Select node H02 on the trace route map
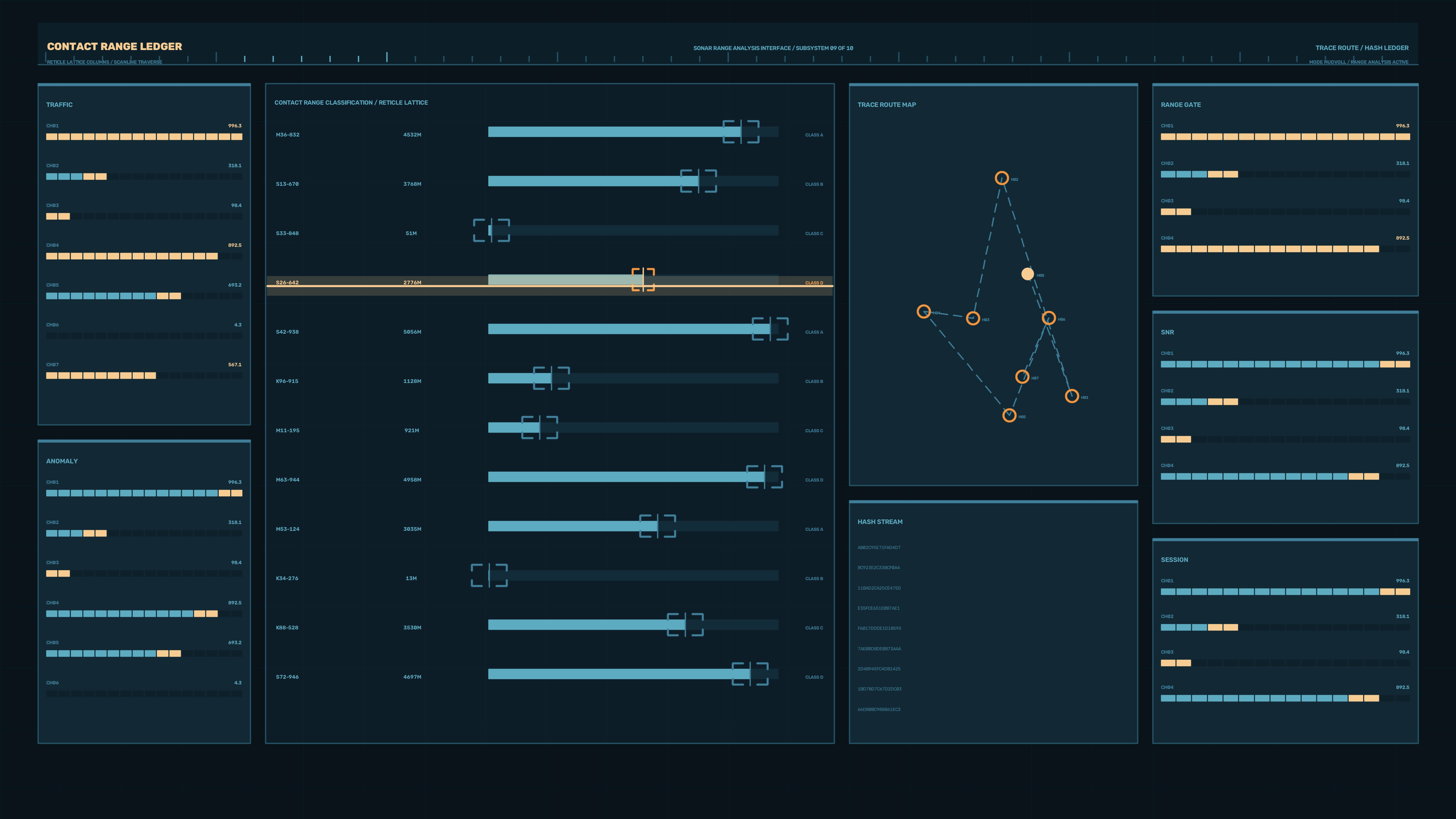This screenshot has width=1456, height=819. 1001,179
